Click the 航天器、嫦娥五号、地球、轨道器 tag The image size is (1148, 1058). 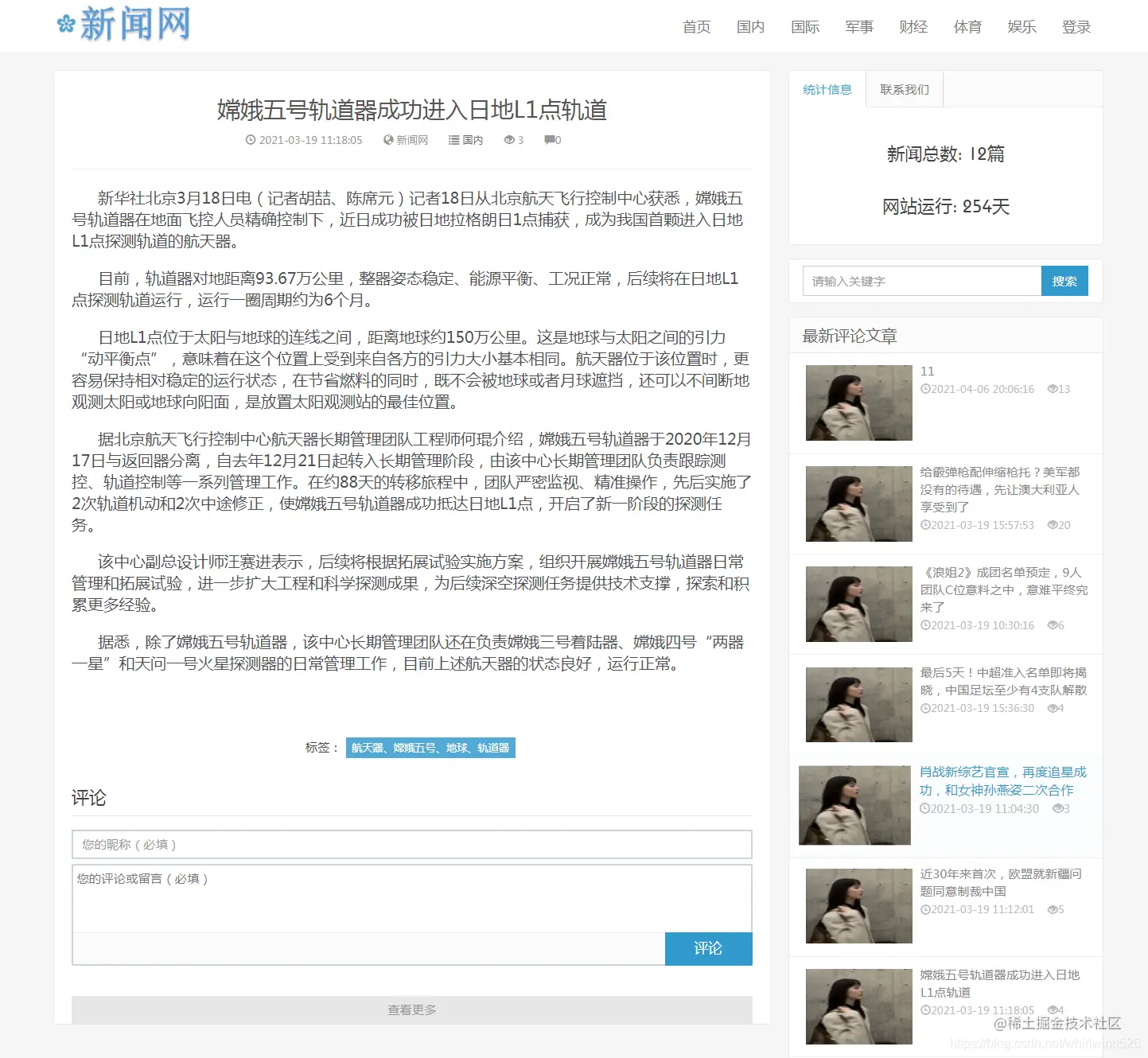[430, 748]
